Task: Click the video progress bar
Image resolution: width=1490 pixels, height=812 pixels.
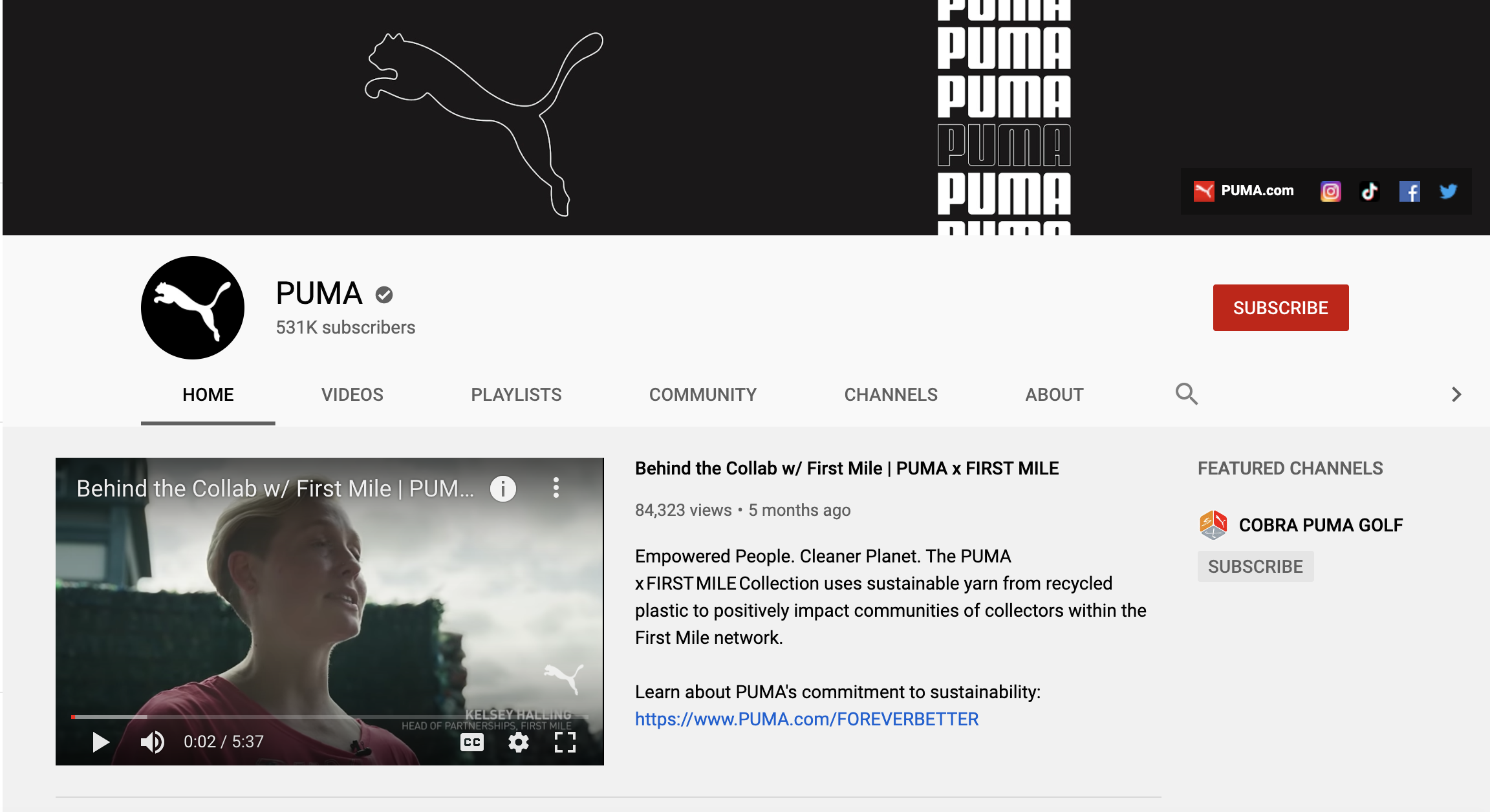Action: pos(330,716)
